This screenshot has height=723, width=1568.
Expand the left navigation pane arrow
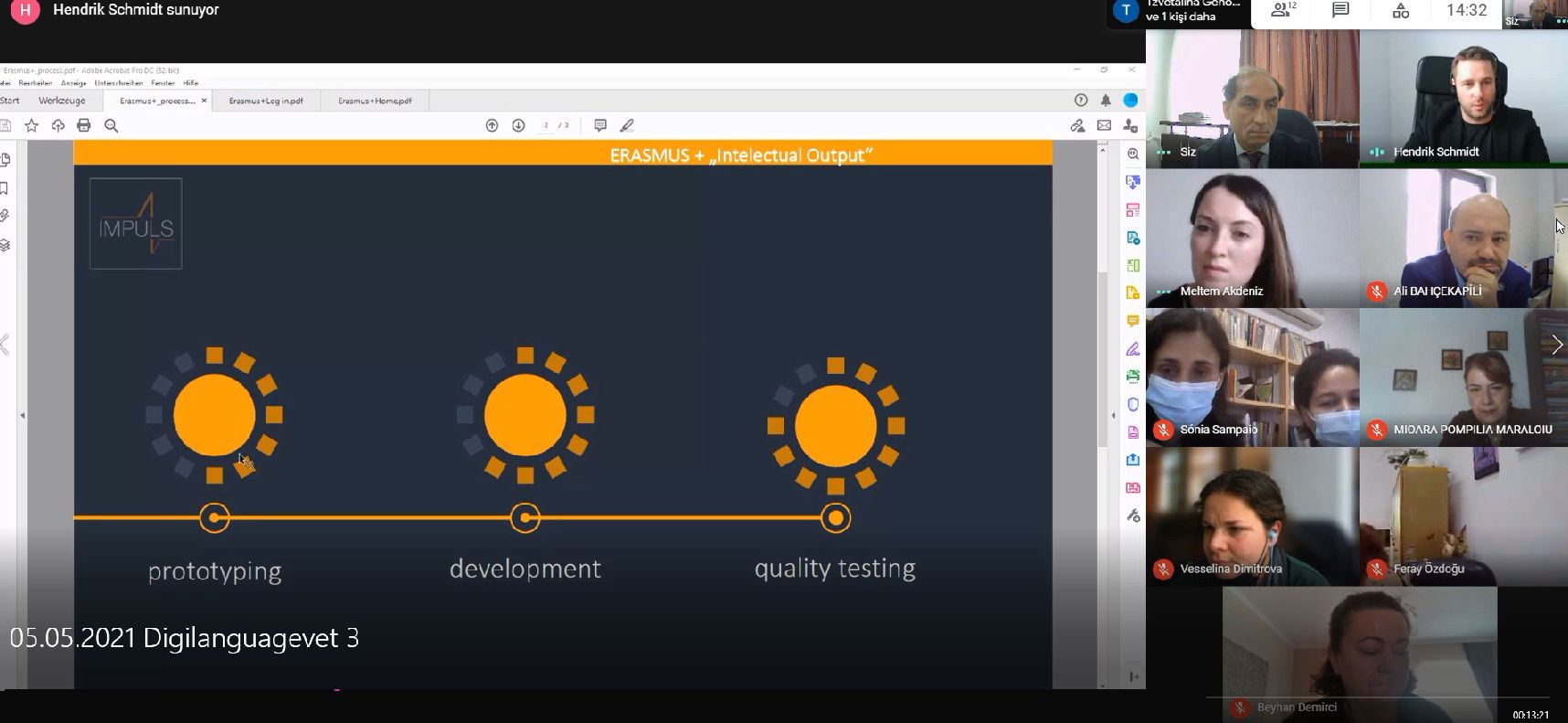tap(23, 416)
